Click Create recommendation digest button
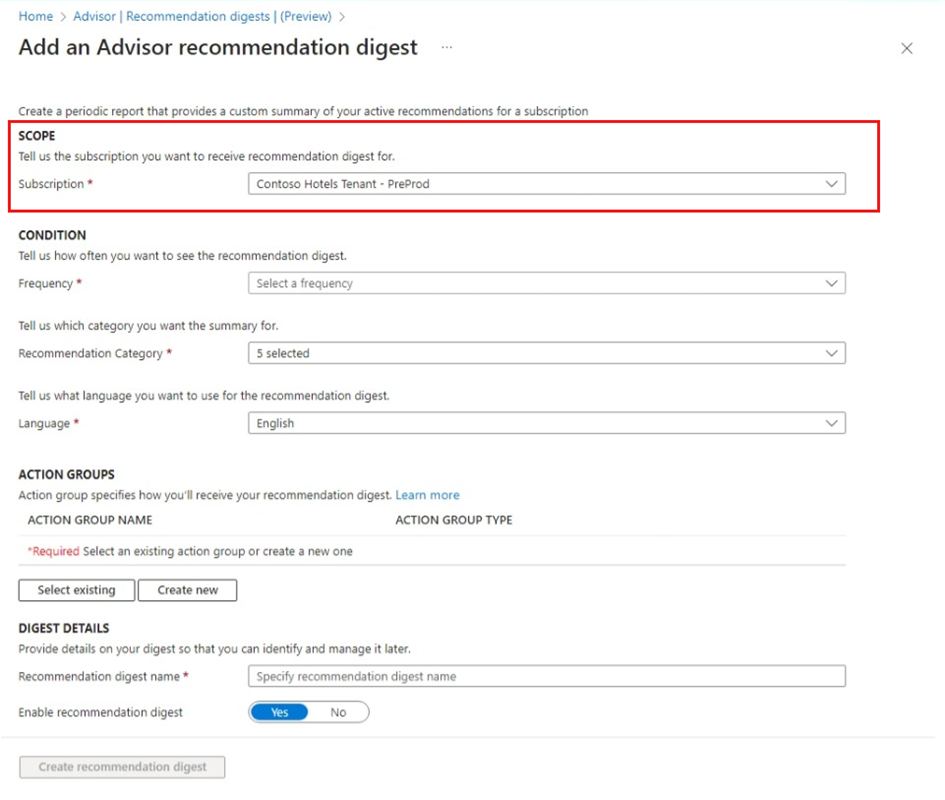The width and height of the screenshot is (945, 800). (x=122, y=767)
